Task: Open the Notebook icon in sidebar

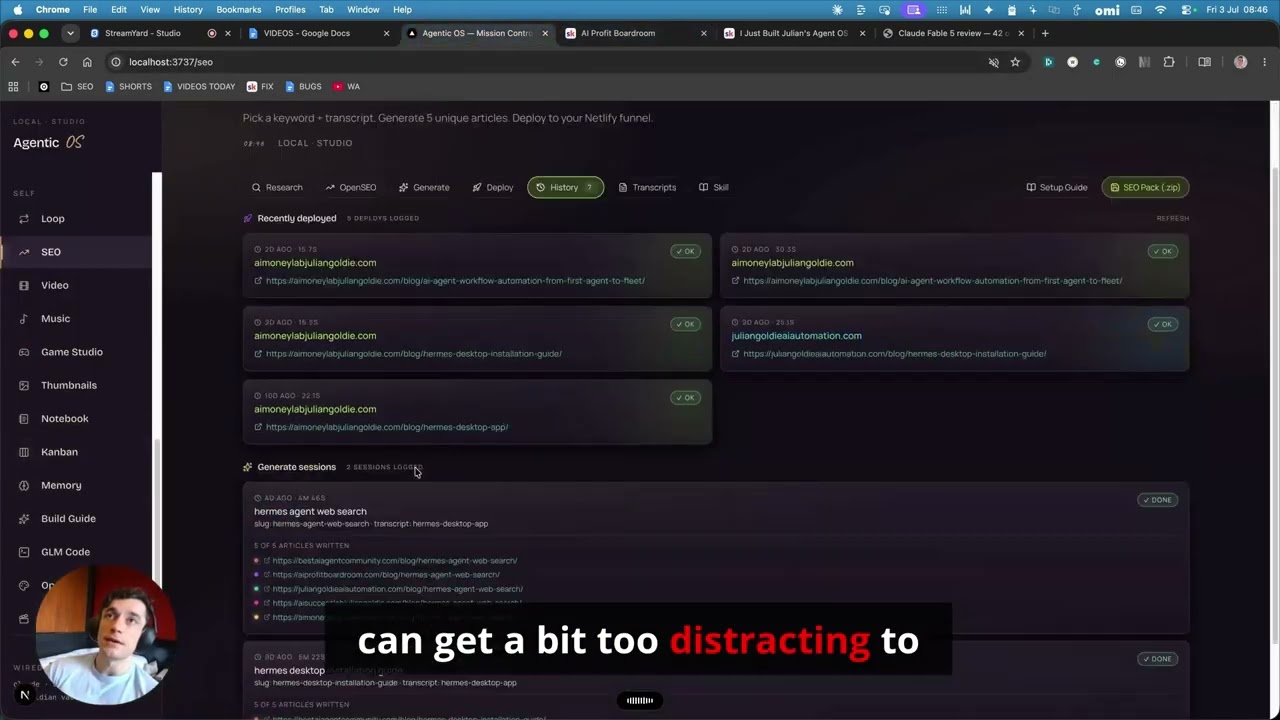Action: 24,419
